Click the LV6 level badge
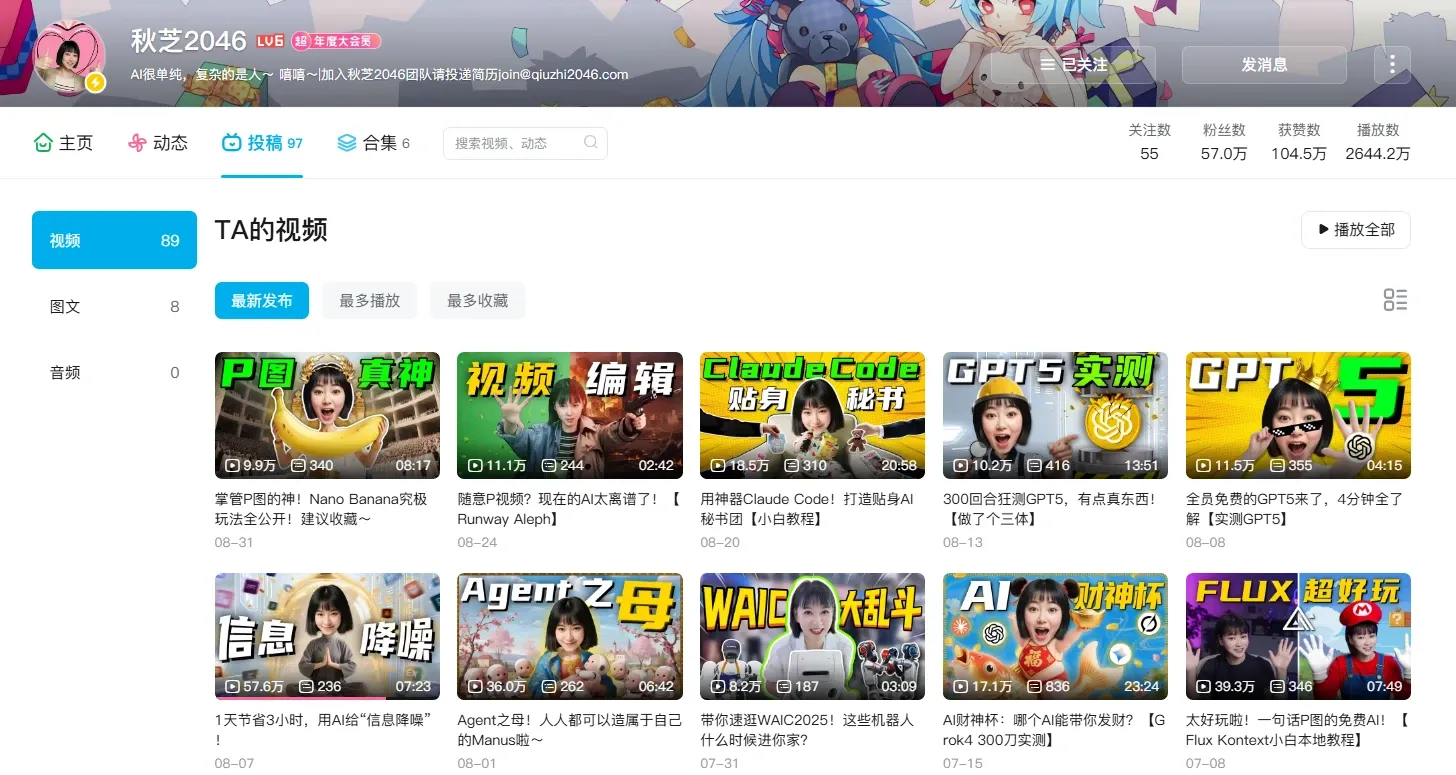The width and height of the screenshot is (1456, 775). 270,41
